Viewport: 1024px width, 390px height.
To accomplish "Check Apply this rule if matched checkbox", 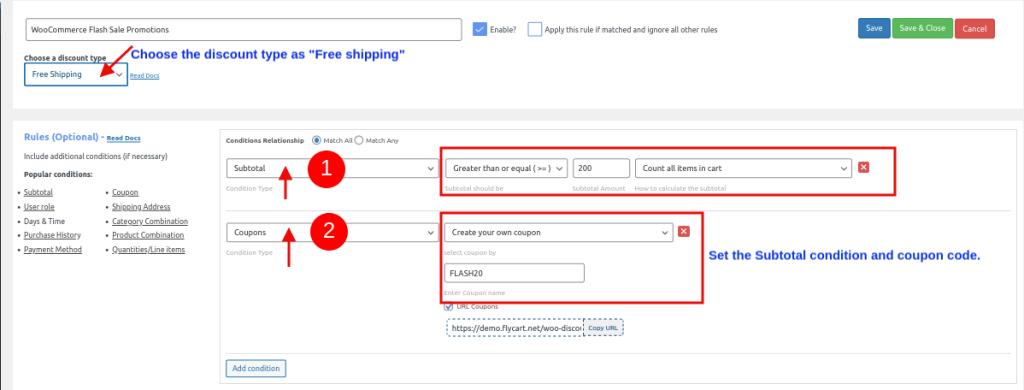I will coord(535,29).
